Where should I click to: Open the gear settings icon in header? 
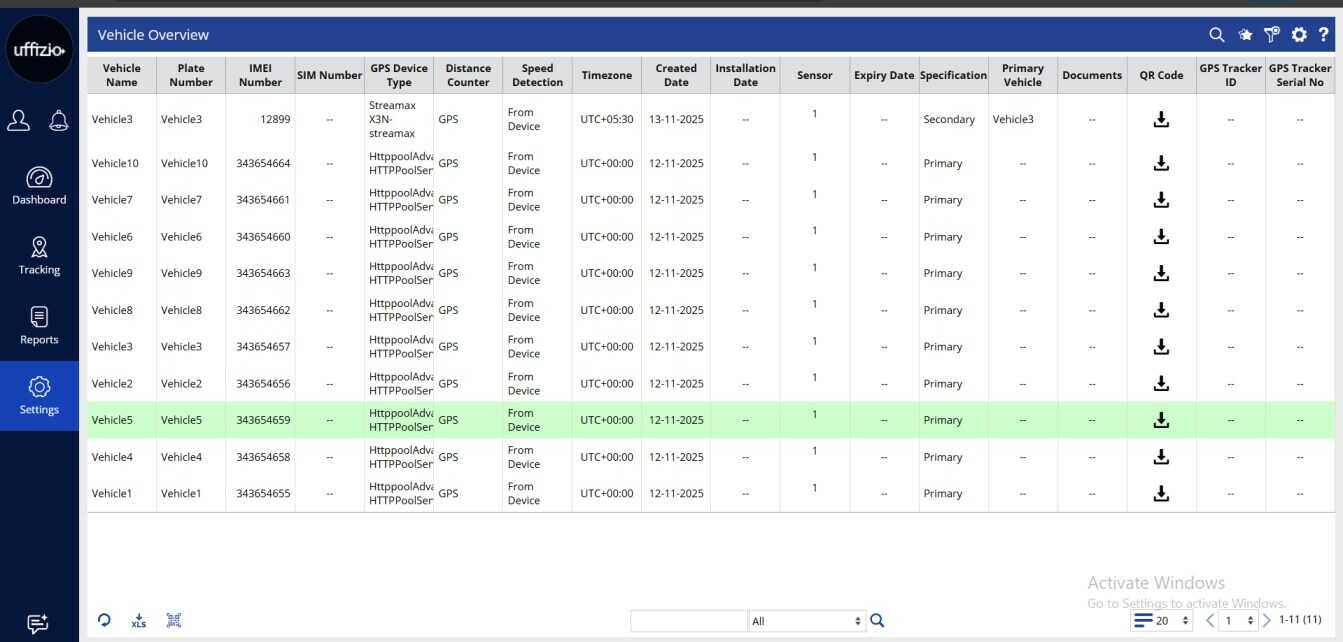tap(1299, 35)
